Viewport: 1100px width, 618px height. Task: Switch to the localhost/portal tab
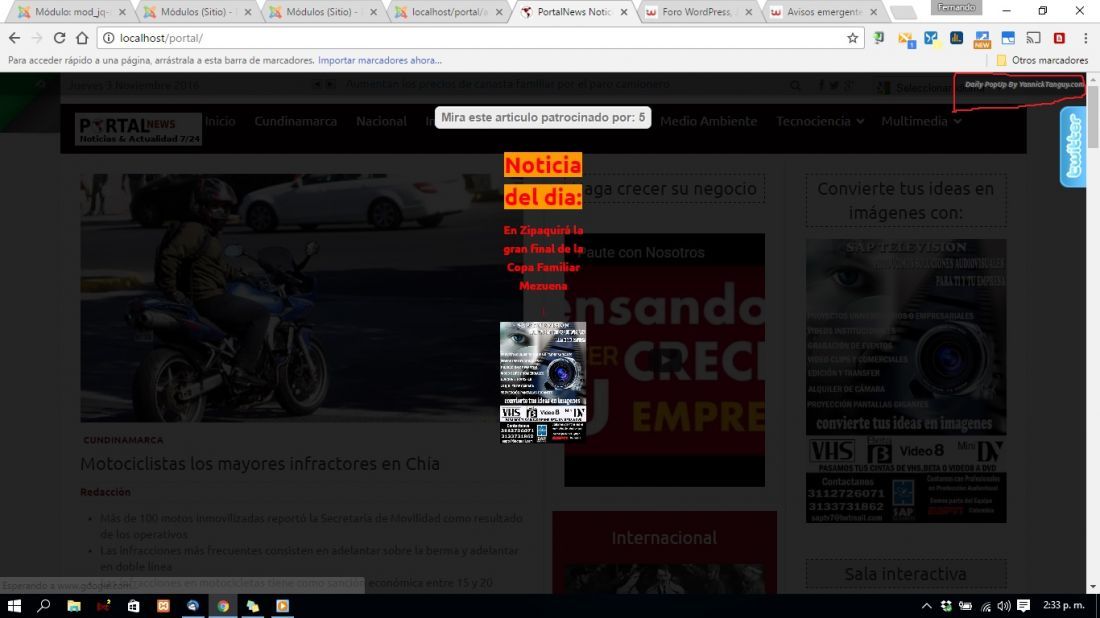coord(449,12)
